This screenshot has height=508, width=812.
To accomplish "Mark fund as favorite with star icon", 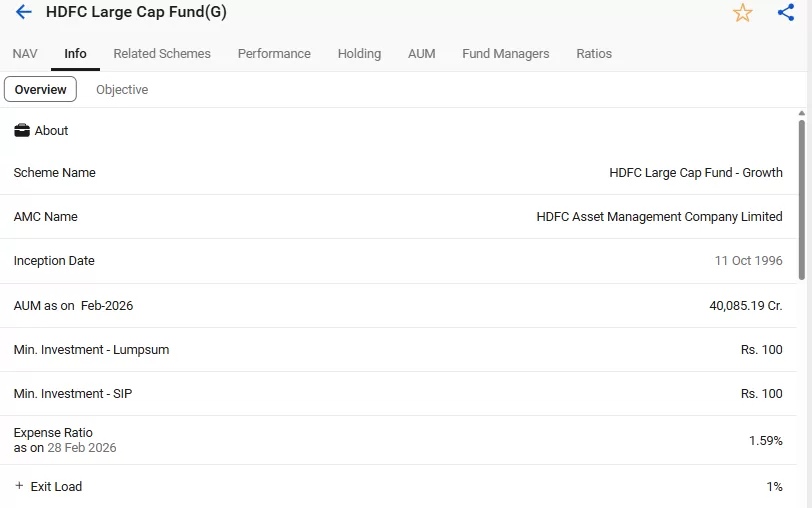I will 742,13.
